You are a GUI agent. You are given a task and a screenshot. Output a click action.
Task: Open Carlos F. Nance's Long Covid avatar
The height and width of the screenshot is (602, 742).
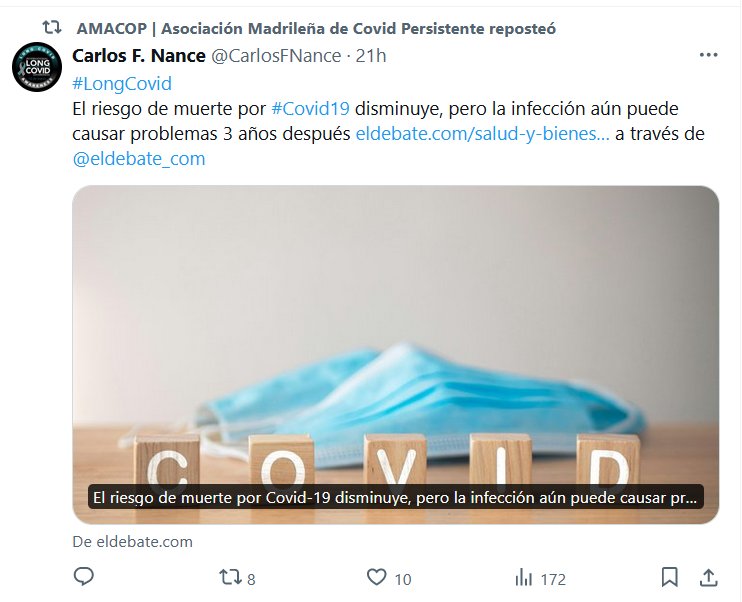click(37, 67)
